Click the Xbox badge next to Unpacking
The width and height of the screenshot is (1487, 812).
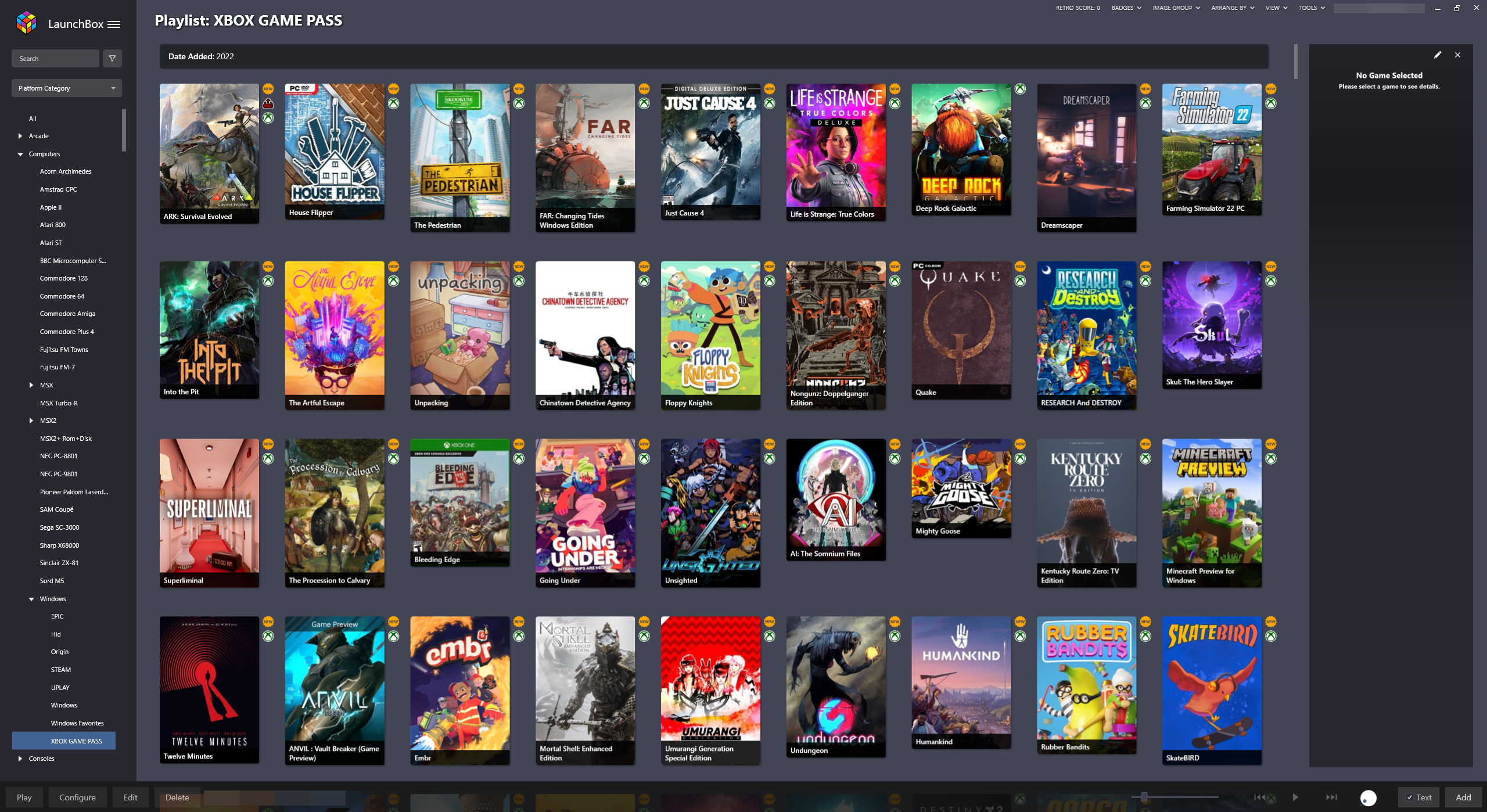[519, 281]
